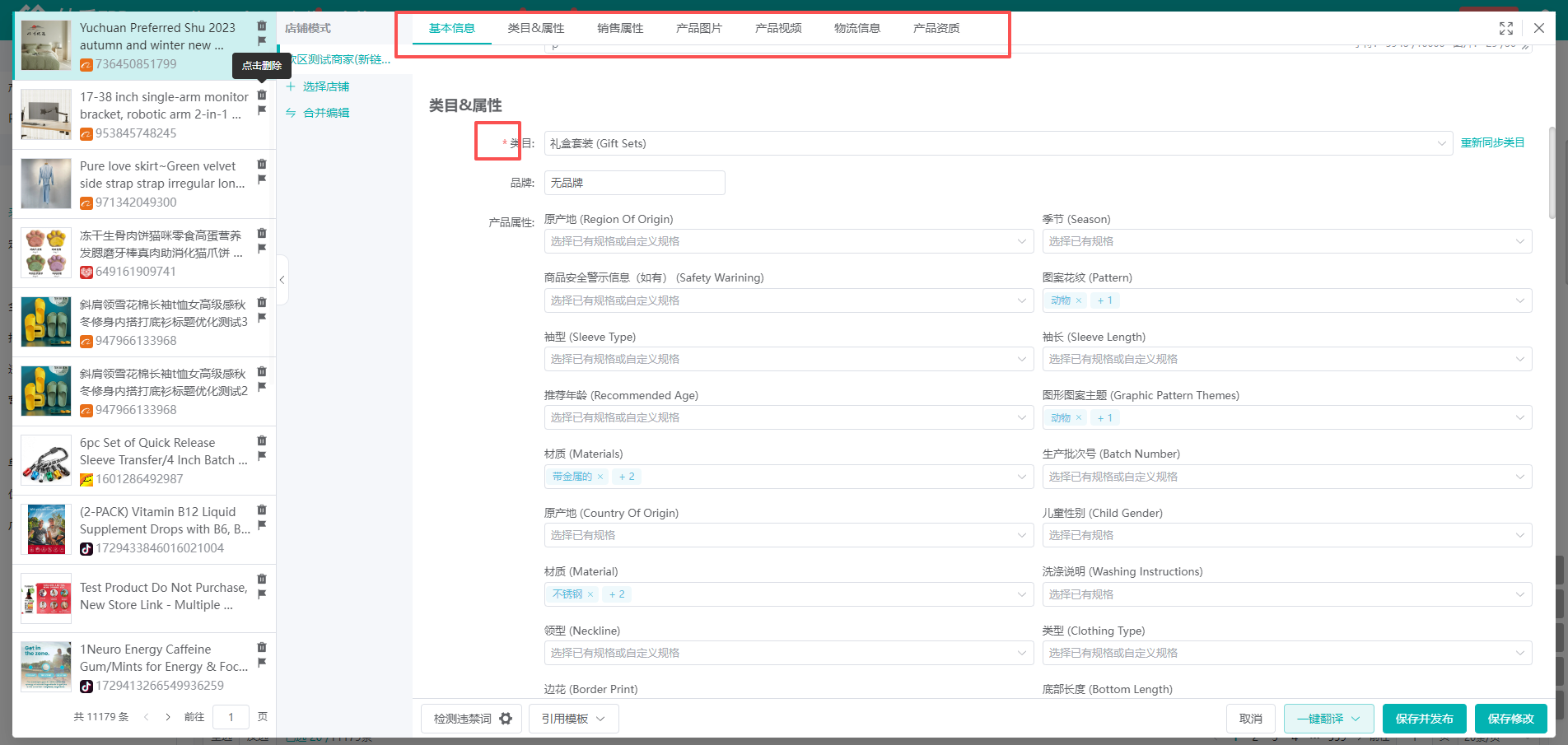Expand the 引用模板 template menu
The height and width of the screenshot is (745, 1568).
point(574,719)
